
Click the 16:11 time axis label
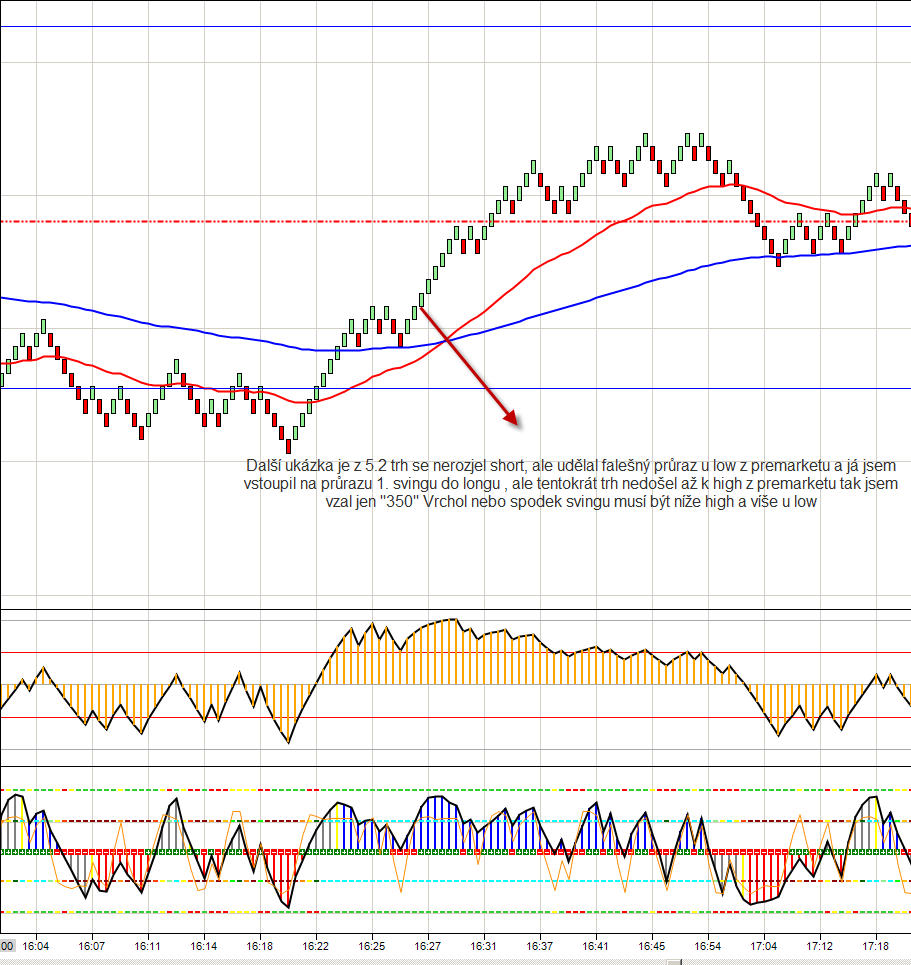[x=148, y=946]
